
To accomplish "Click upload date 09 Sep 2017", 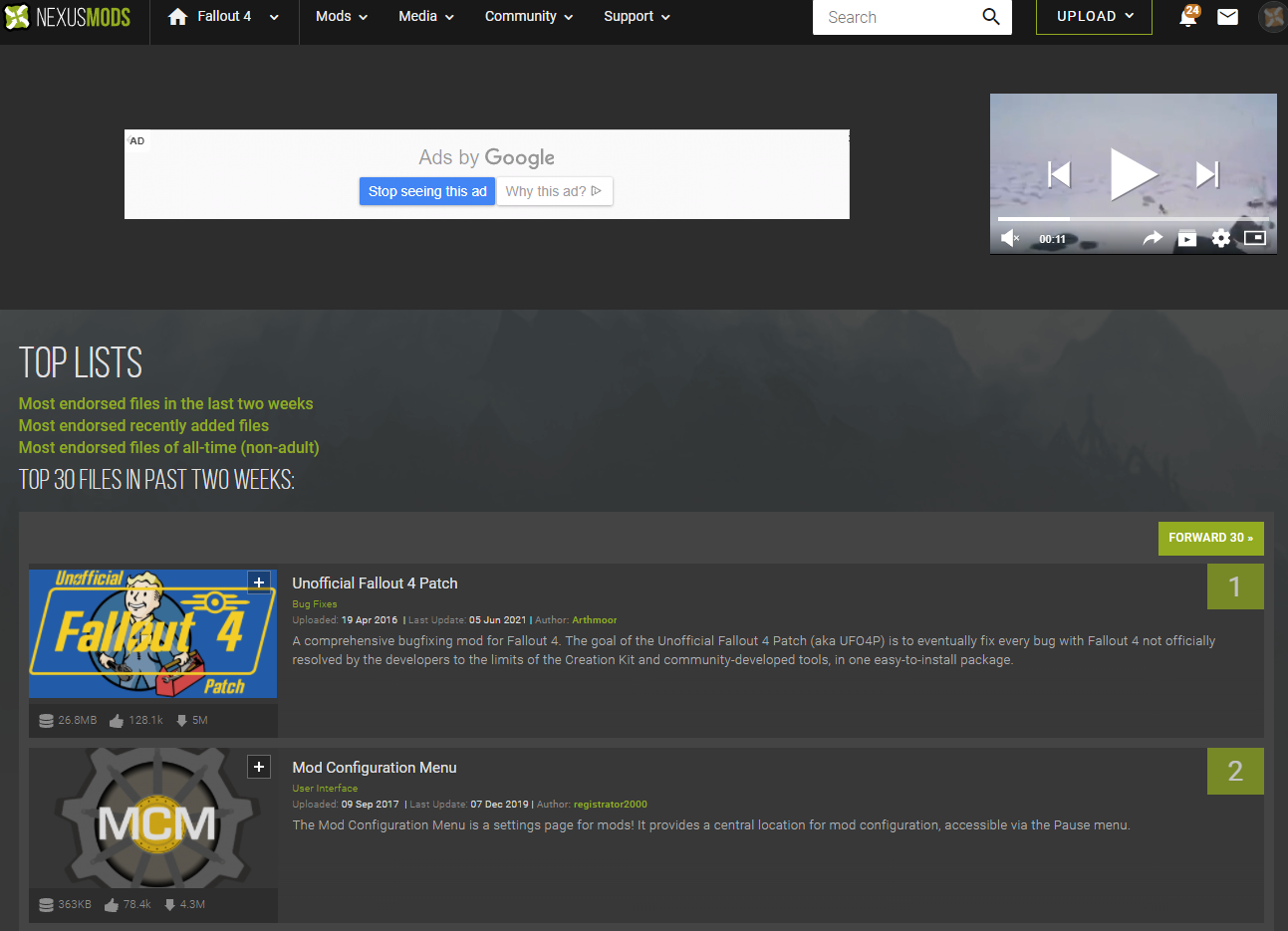I will point(371,805).
